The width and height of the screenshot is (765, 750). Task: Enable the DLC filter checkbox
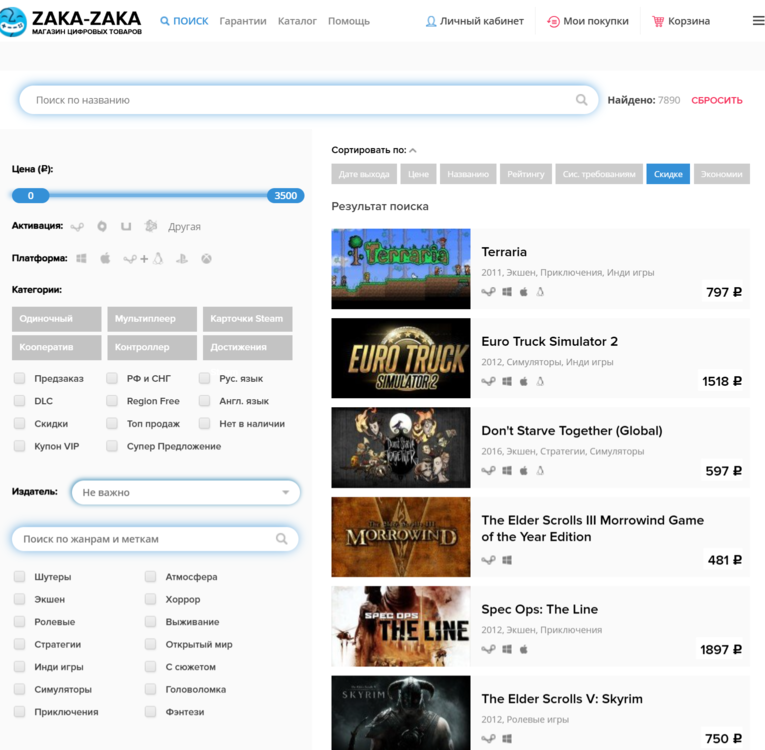click(20, 401)
